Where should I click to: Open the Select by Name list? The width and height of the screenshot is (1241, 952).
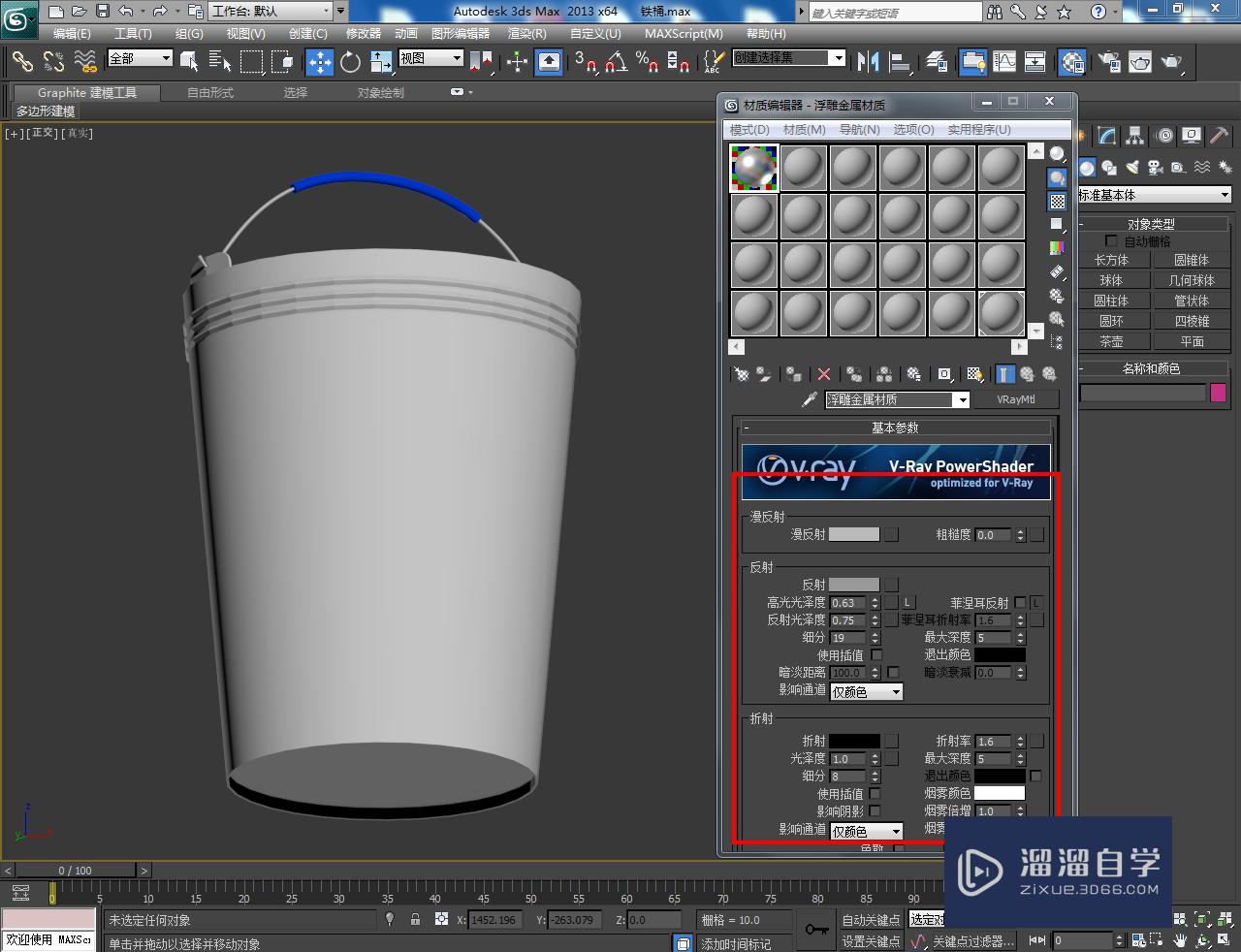pyautogui.click(x=220, y=62)
